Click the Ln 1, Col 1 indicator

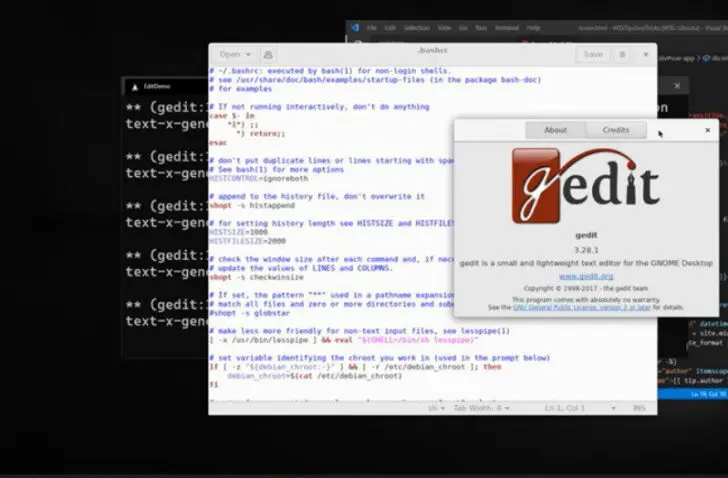pyautogui.click(x=565, y=408)
